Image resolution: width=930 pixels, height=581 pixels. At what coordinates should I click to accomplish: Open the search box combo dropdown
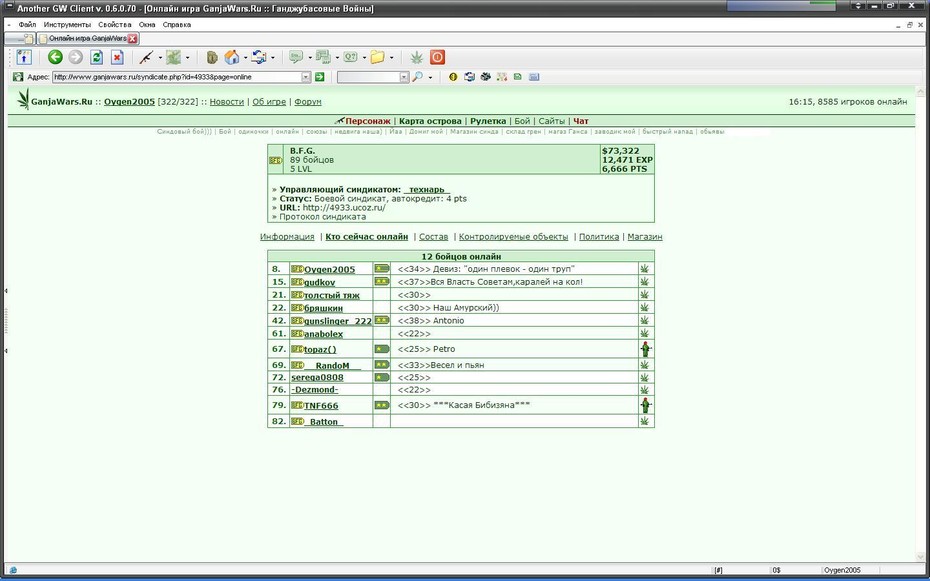pyautogui.click(x=405, y=77)
